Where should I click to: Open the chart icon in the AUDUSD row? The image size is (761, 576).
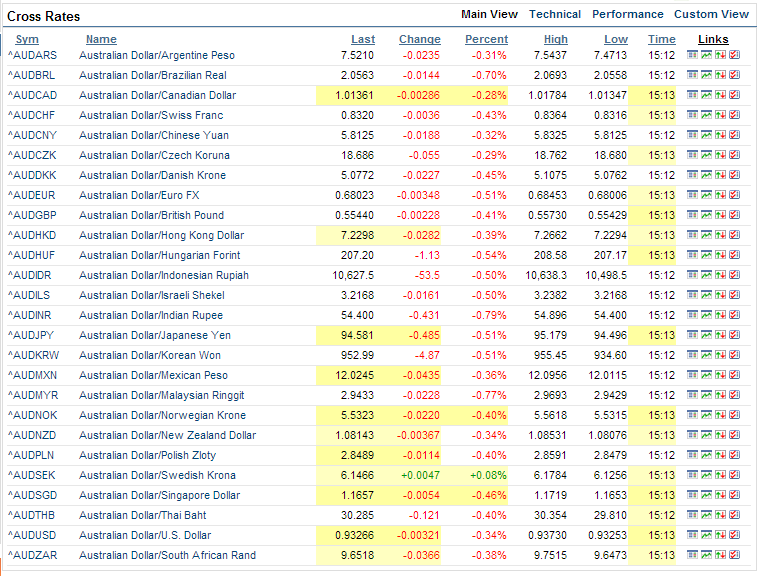[x=706, y=535]
